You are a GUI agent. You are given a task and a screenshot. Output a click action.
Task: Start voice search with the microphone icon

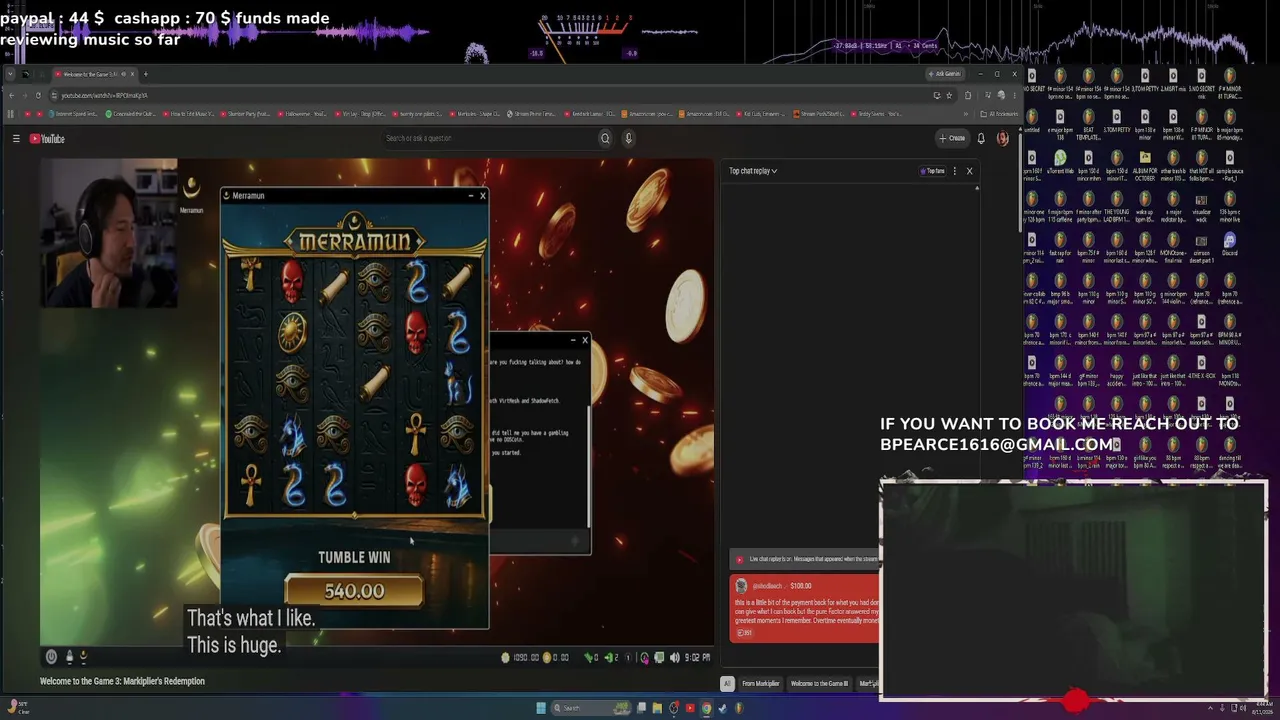tap(629, 138)
